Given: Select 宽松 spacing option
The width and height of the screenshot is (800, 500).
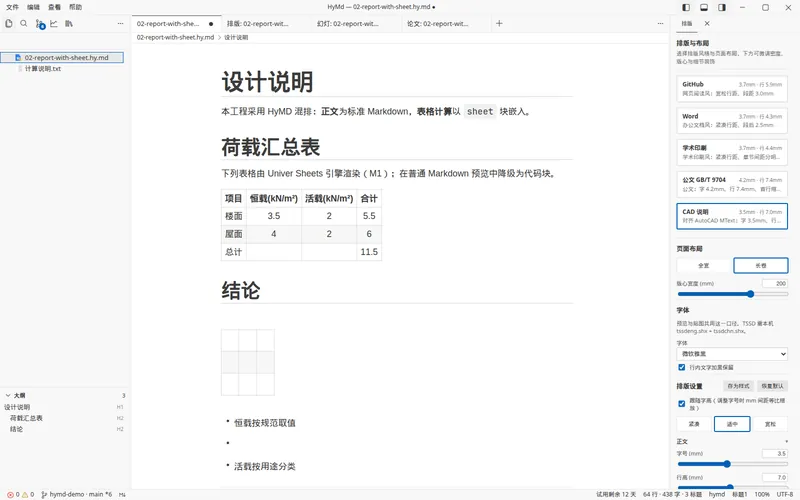Looking at the screenshot, I should coord(770,424).
